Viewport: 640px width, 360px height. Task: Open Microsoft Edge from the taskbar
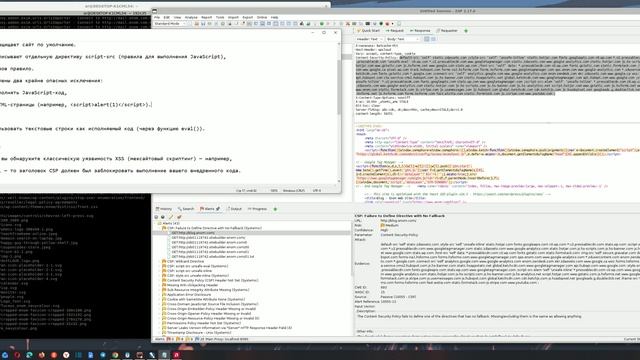(29, 355)
